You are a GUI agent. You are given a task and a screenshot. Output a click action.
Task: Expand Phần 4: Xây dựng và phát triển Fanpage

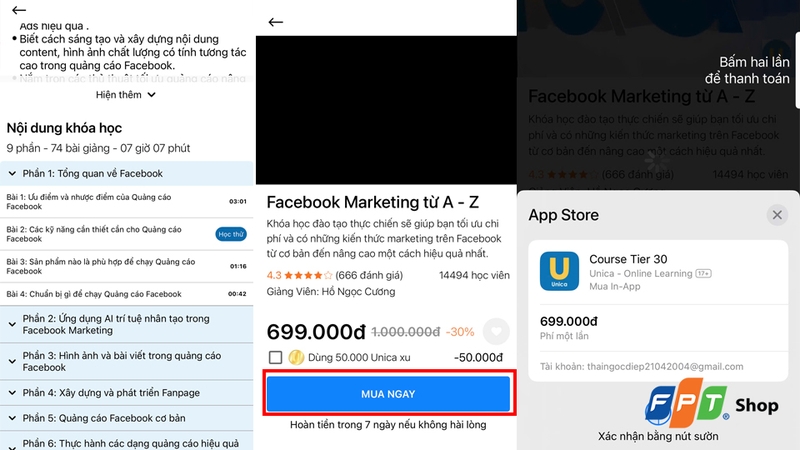tap(127, 393)
